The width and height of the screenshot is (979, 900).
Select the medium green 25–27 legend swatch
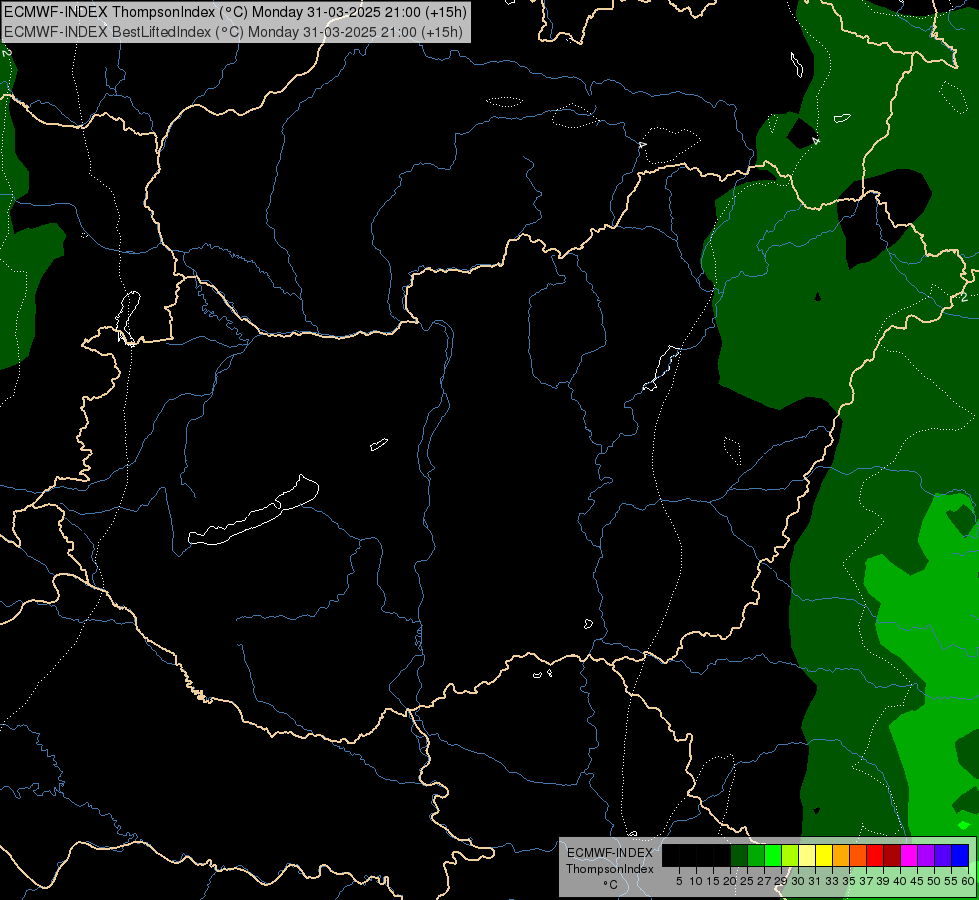point(756,855)
